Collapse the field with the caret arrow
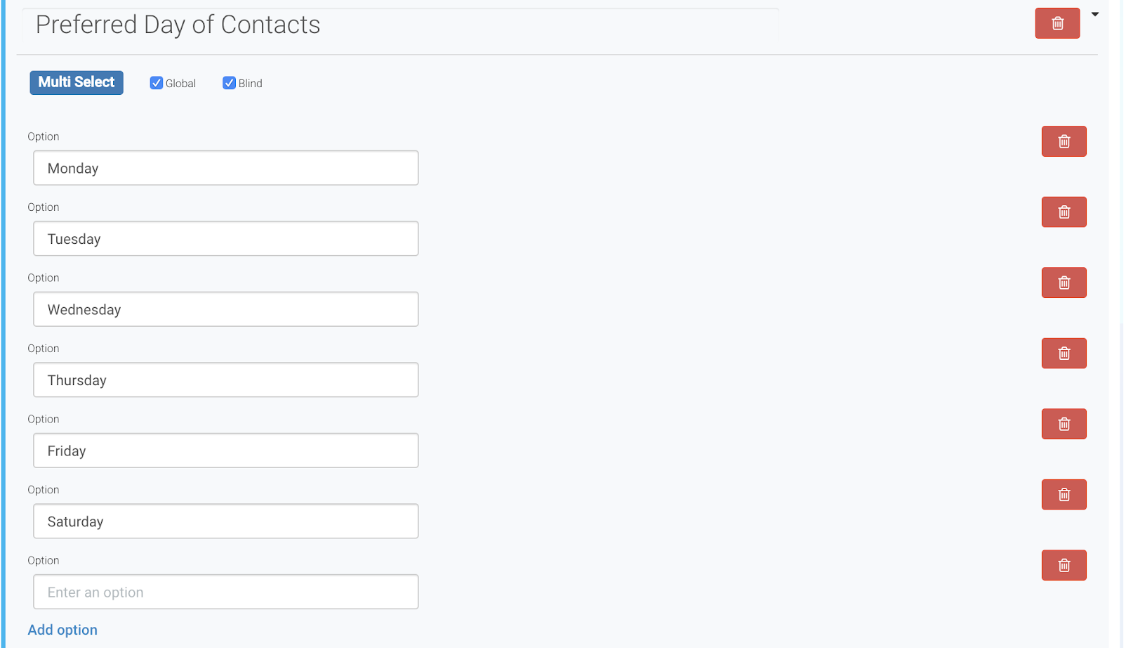 tap(1095, 14)
